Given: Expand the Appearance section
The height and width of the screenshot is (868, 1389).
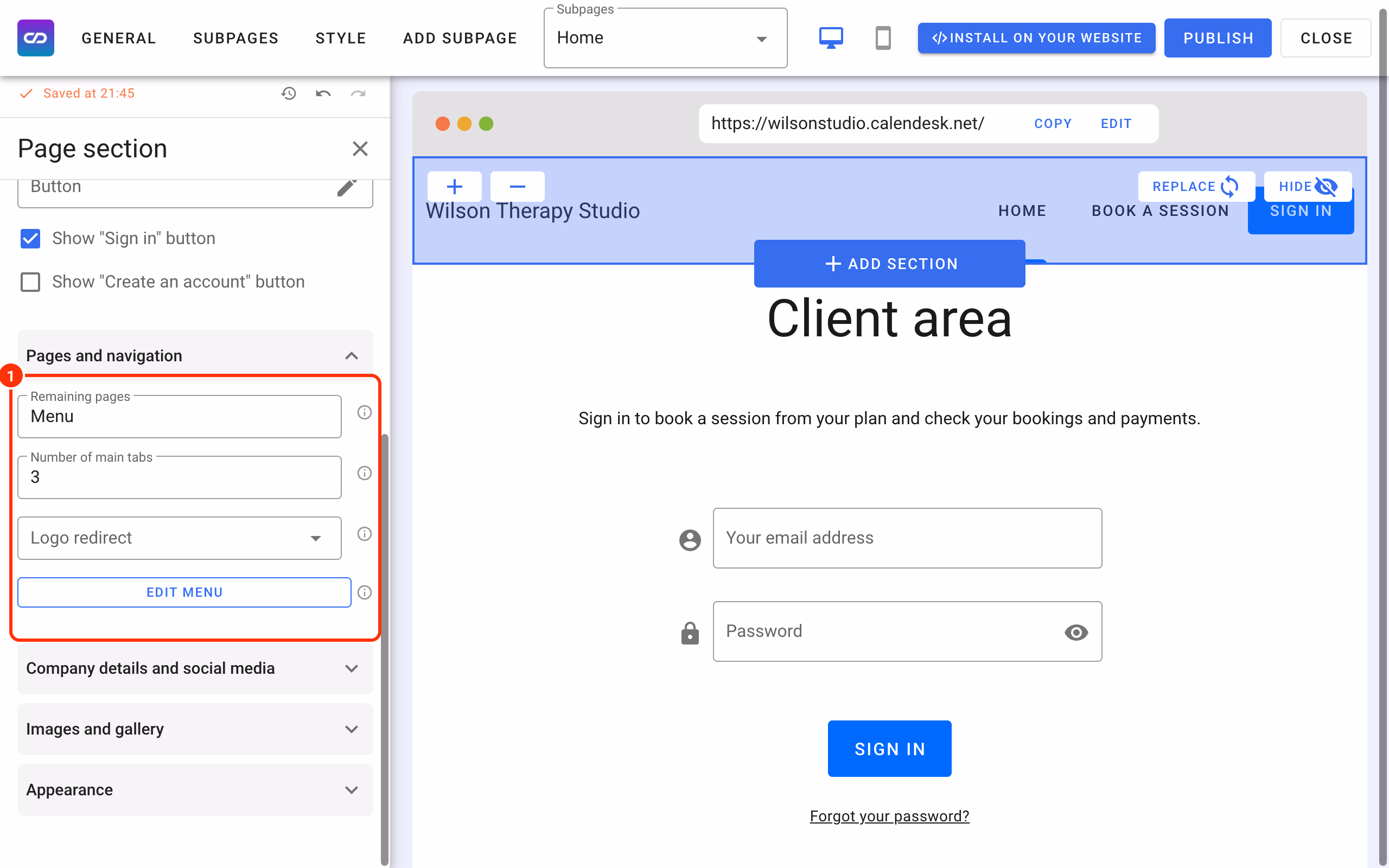Looking at the screenshot, I should pos(195,790).
